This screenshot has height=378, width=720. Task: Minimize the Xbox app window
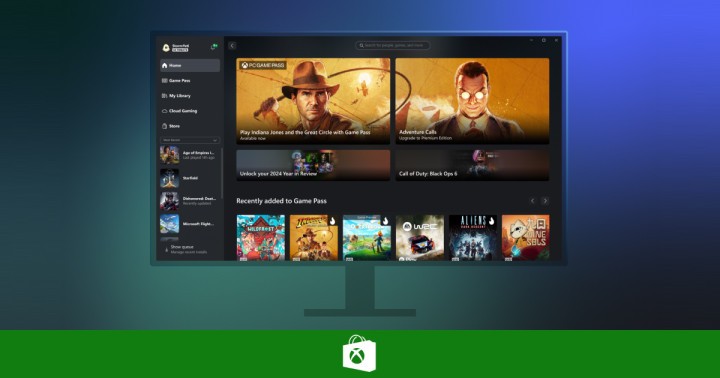click(x=531, y=40)
